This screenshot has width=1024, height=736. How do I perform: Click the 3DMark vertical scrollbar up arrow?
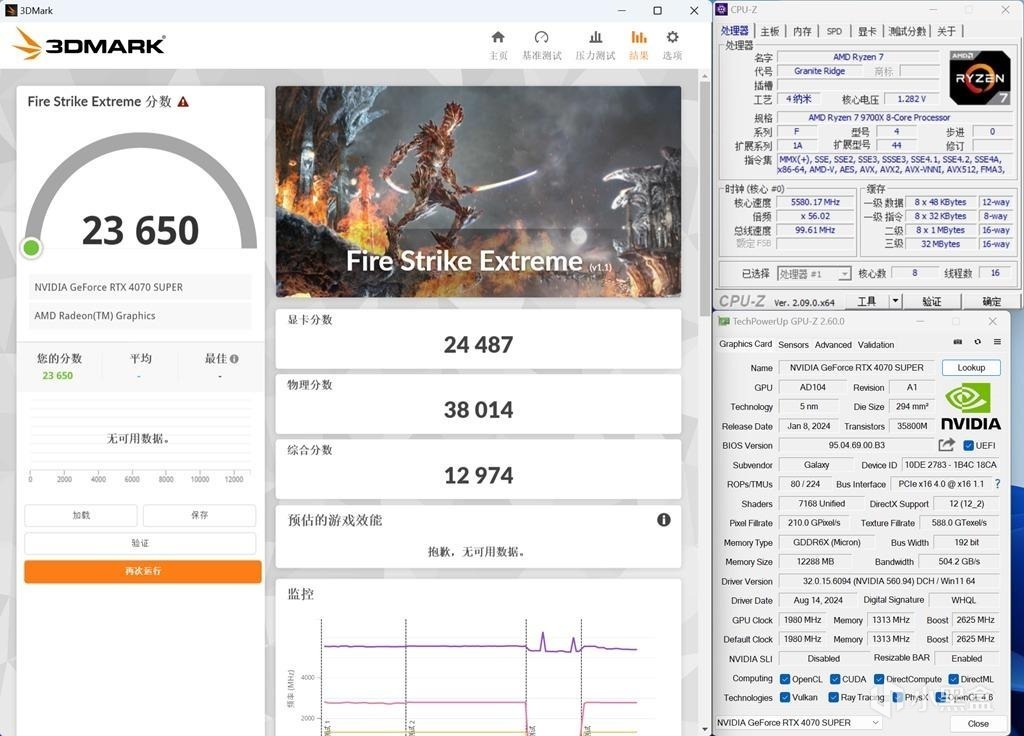click(x=704, y=76)
